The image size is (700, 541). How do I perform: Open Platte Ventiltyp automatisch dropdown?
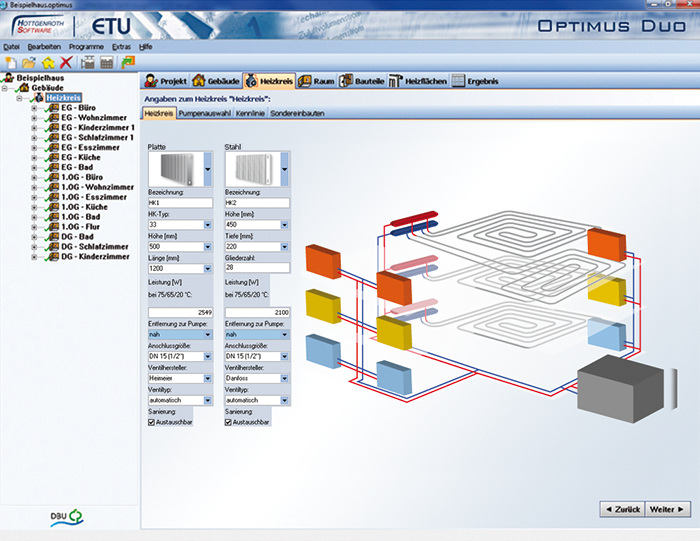coord(208,400)
